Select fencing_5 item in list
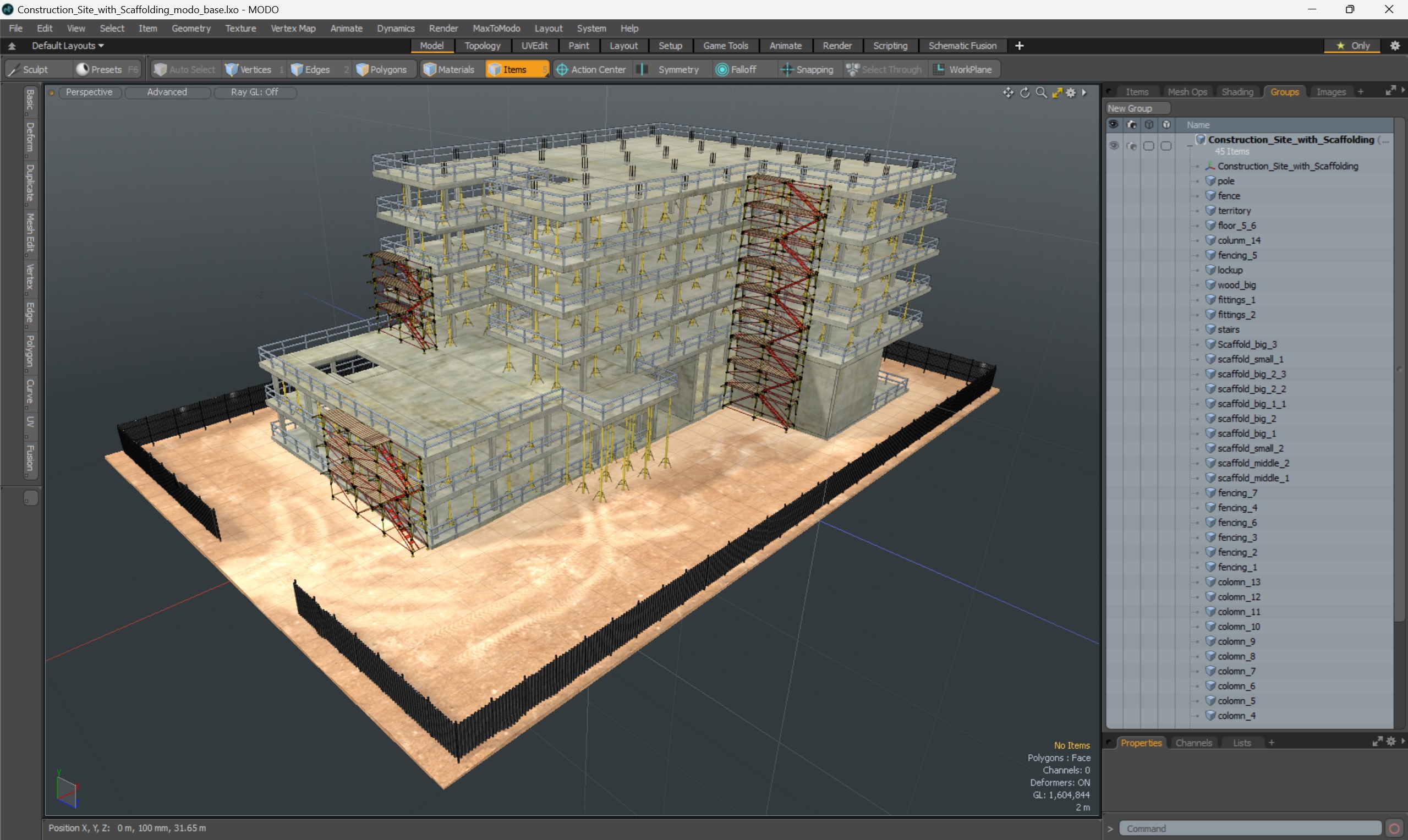Viewport: 1408px width, 840px height. (1237, 255)
